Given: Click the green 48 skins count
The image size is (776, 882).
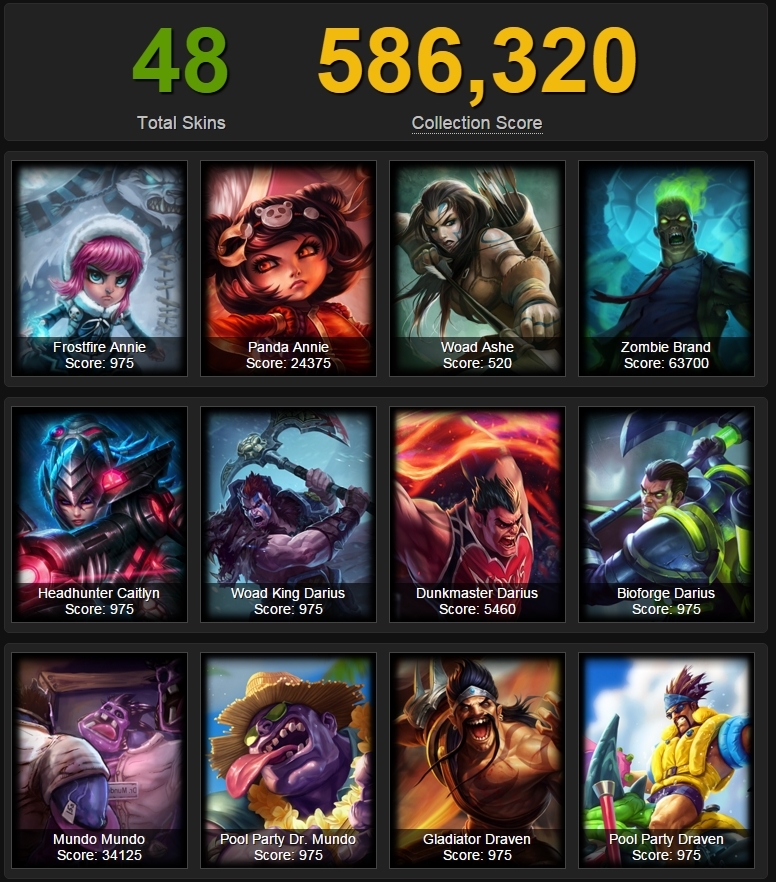Looking at the screenshot, I should [x=181, y=61].
